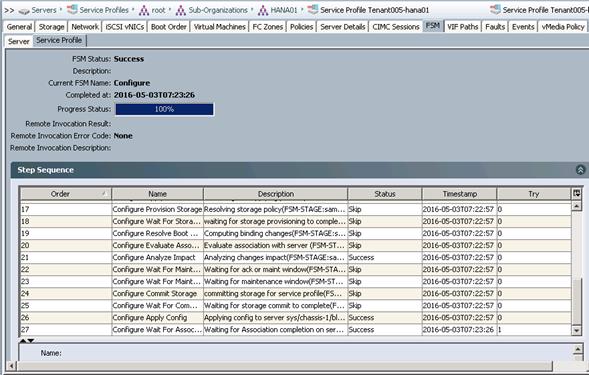The height and width of the screenshot is (375, 589).
Task: Click the split pane divider arrows
Action: tap(27, 340)
